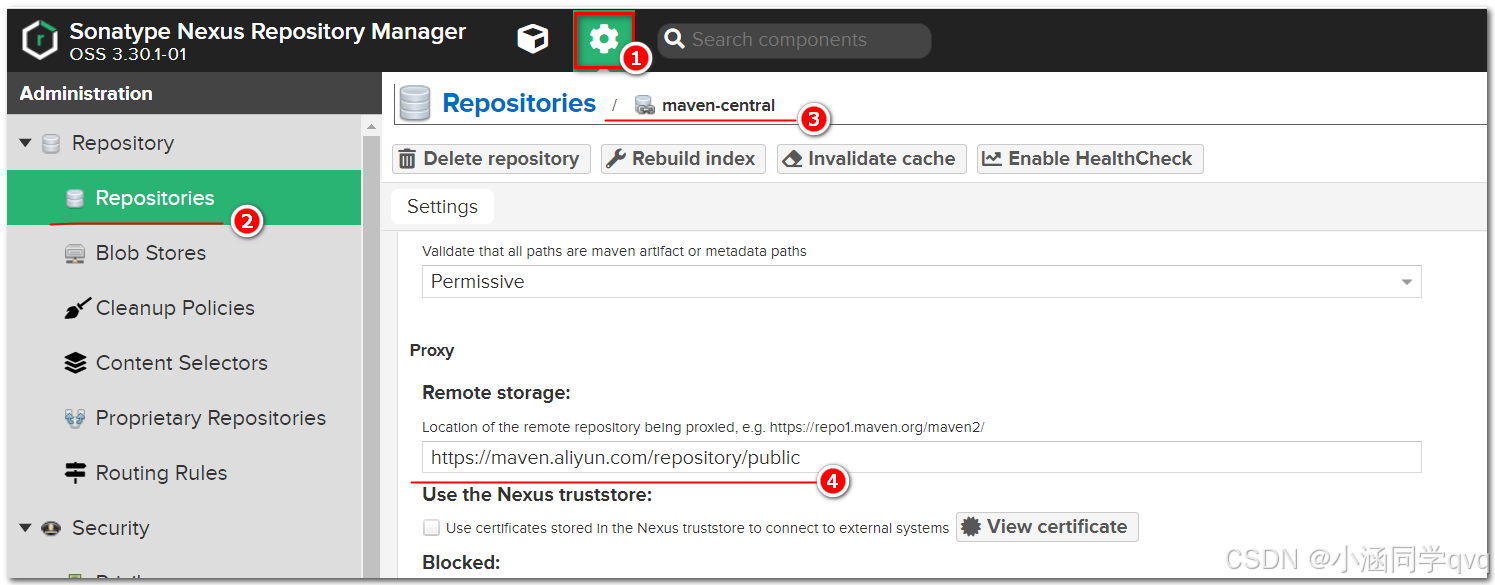
Task: Click the Cleanup Policies broom icon
Action: tap(75, 309)
